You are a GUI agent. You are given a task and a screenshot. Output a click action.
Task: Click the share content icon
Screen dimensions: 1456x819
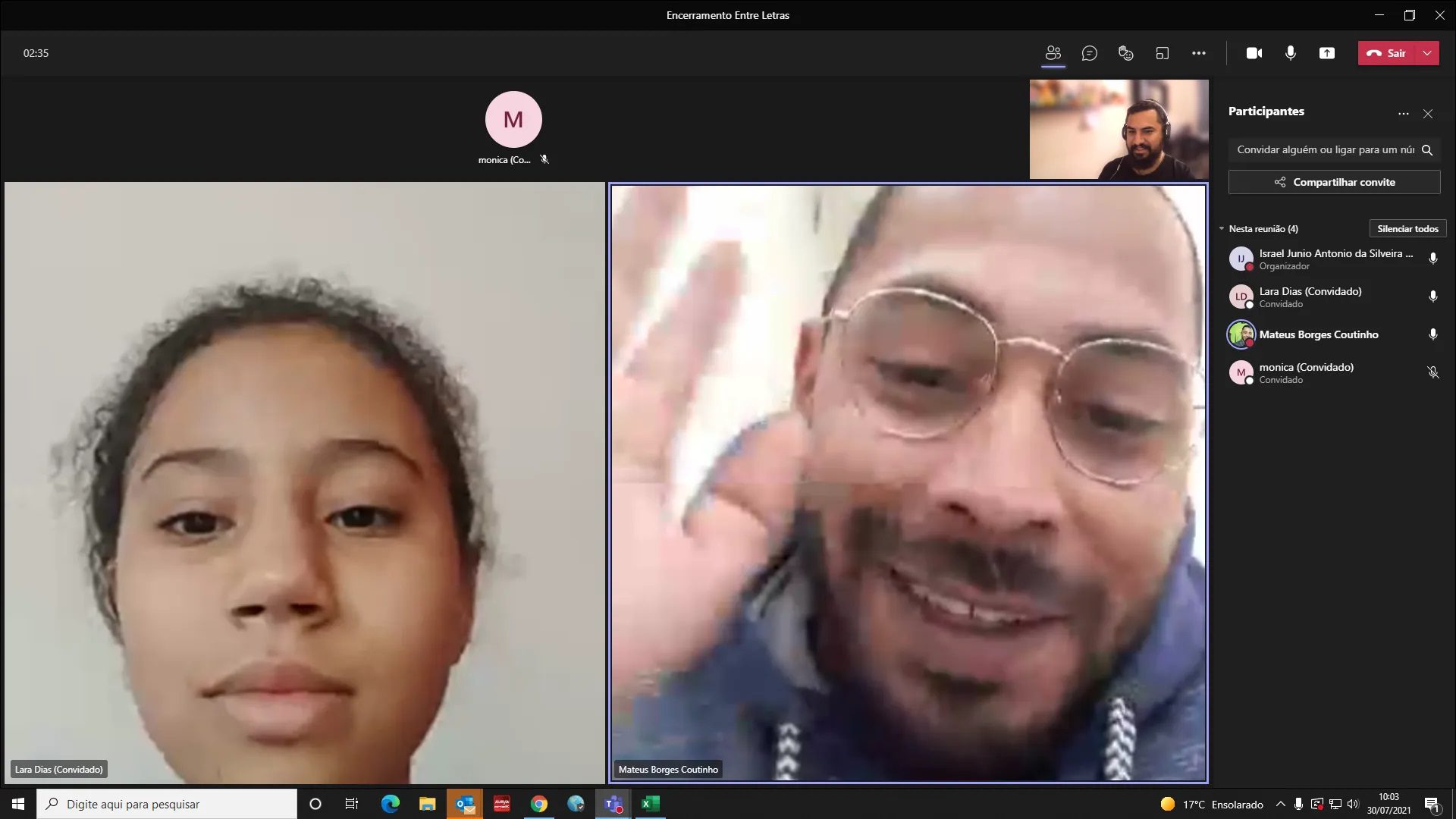1326,53
